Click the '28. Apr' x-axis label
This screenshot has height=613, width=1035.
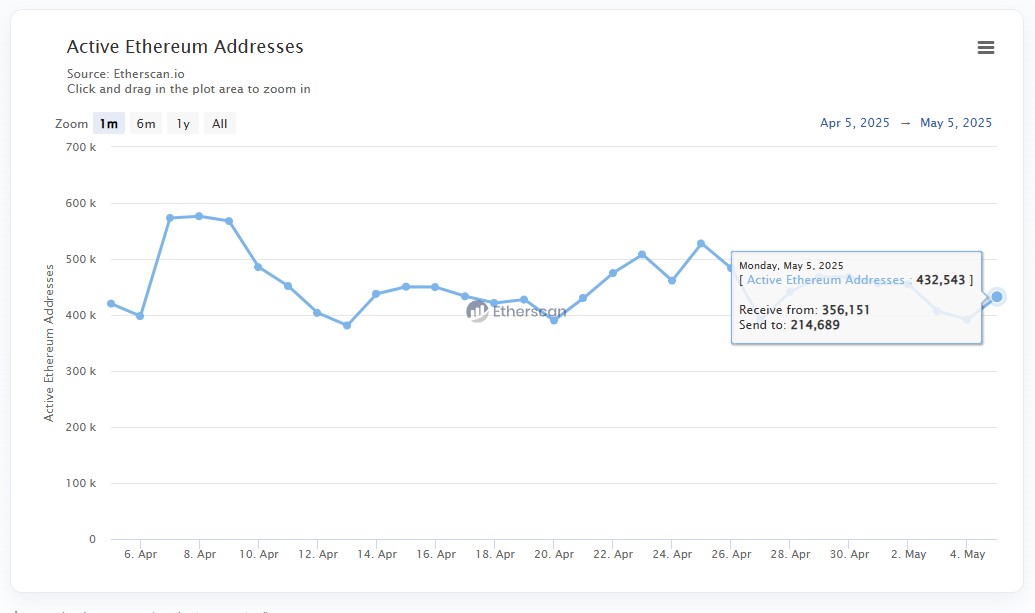(790, 554)
